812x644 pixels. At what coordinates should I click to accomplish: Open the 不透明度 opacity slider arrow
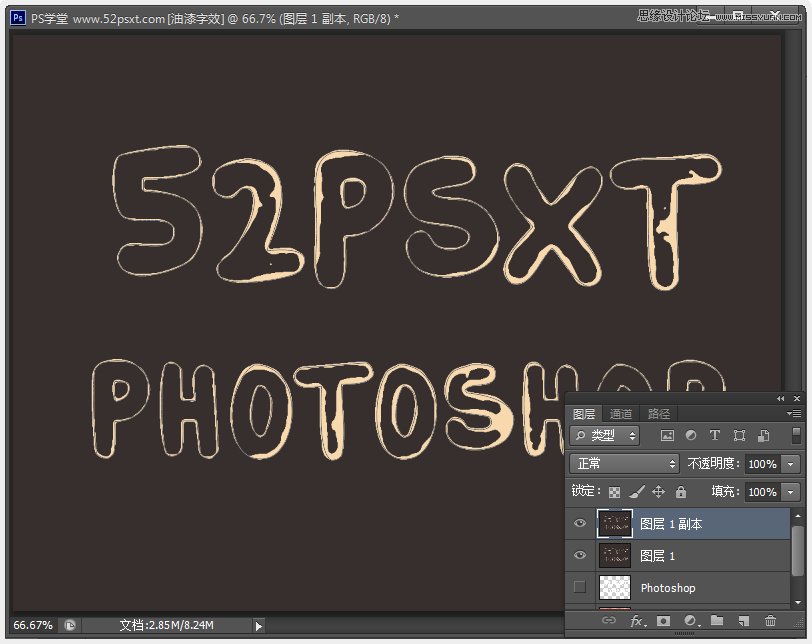[x=791, y=464]
